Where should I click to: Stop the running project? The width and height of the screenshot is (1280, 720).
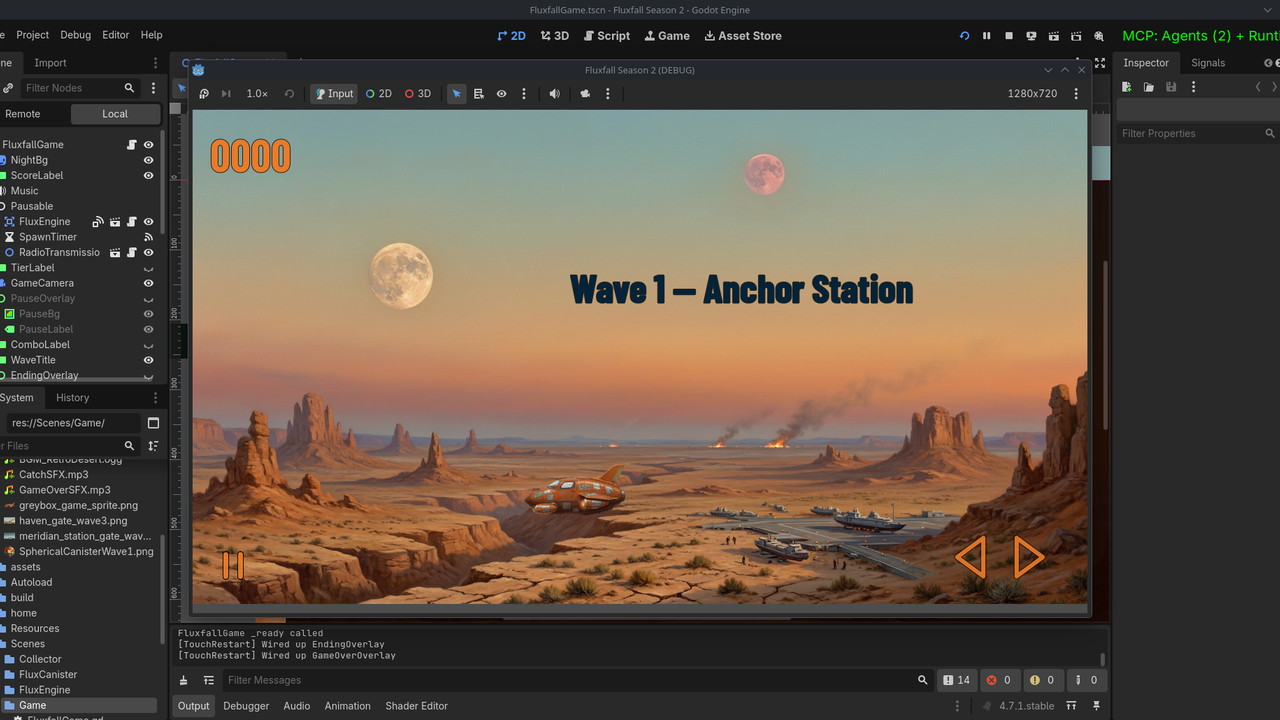pyautogui.click(x=1009, y=35)
